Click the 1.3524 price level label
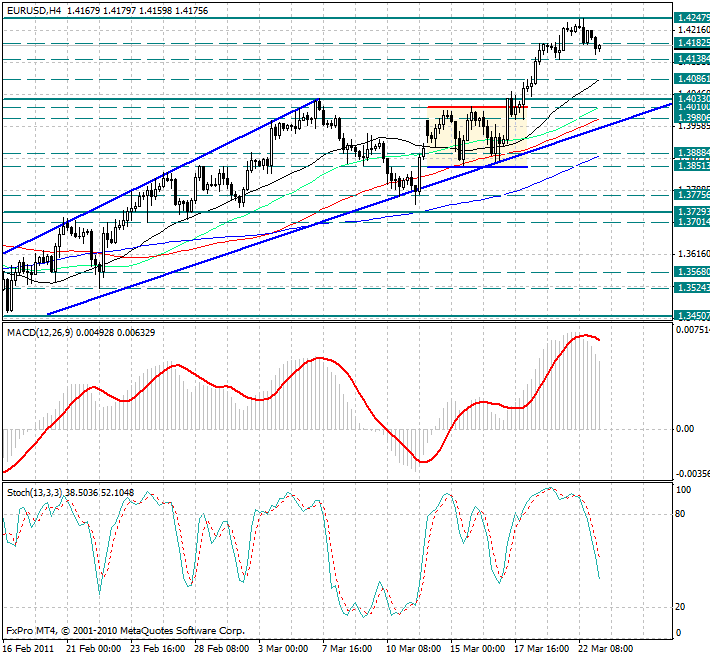710x656 pixels. pyautogui.click(x=692, y=287)
